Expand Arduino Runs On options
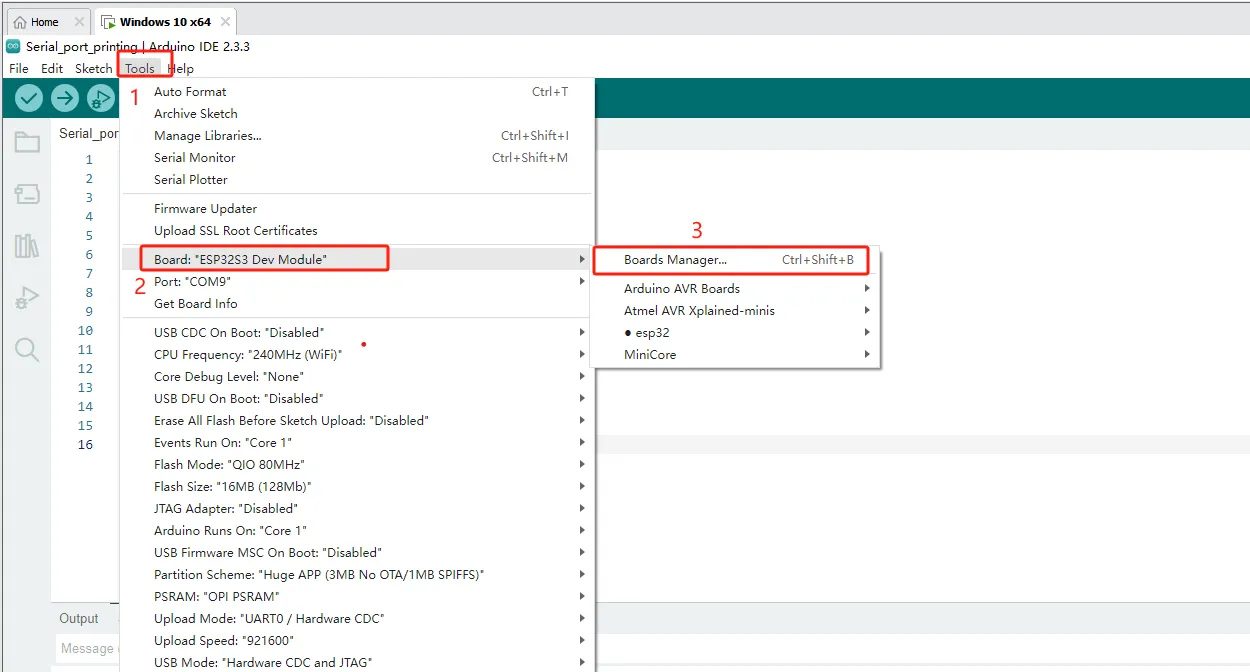The height and width of the screenshot is (672, 1250). point(357,530)
